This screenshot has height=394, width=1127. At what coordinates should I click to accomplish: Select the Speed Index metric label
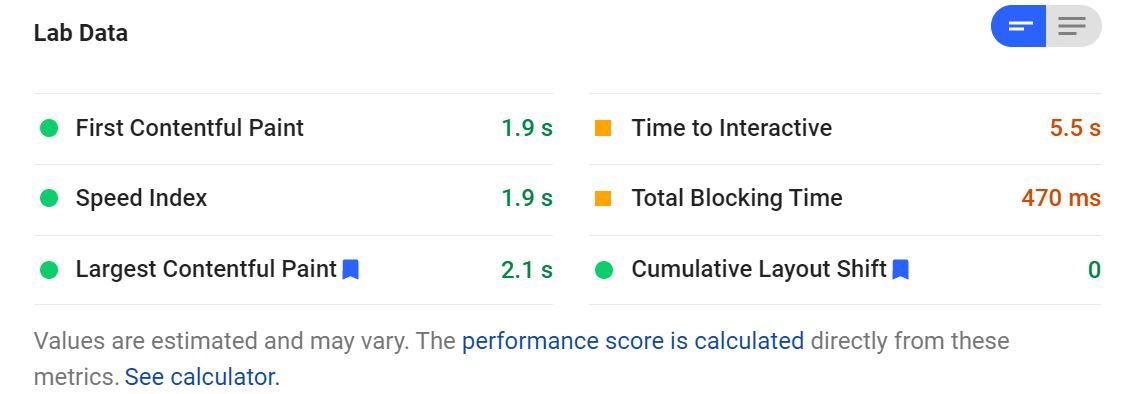click(x=142, y=198)
